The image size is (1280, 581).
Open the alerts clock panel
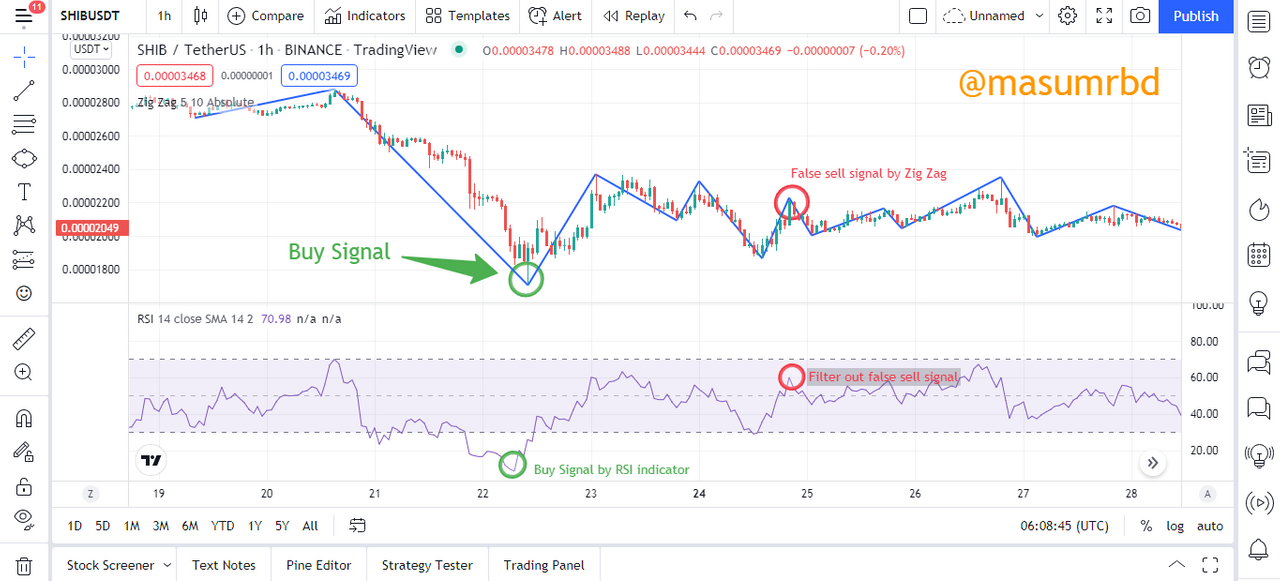pos(1260,68)
